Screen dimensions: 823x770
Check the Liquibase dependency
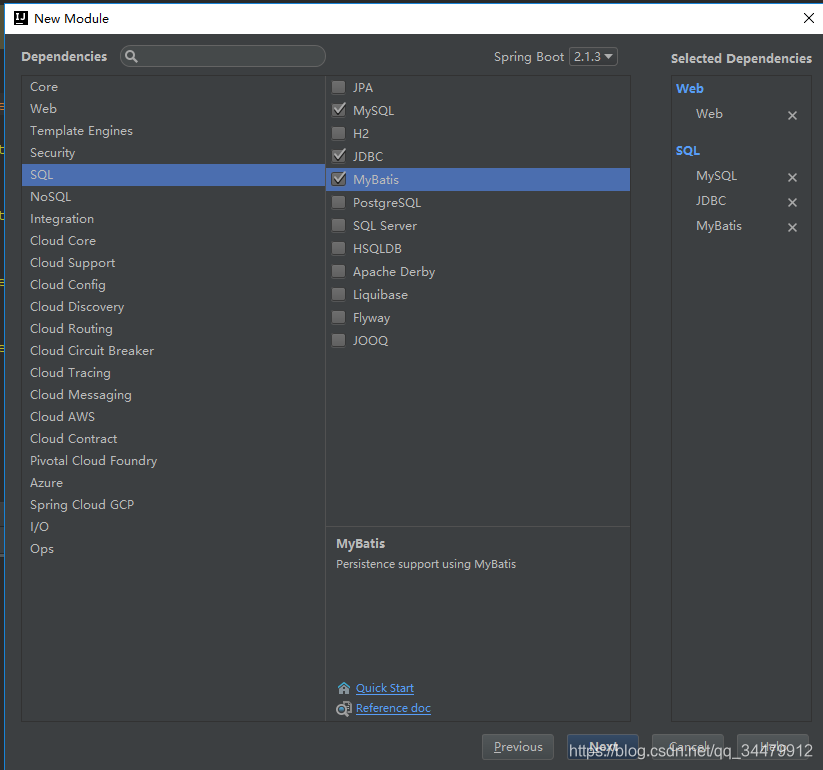tap(339, 294)
